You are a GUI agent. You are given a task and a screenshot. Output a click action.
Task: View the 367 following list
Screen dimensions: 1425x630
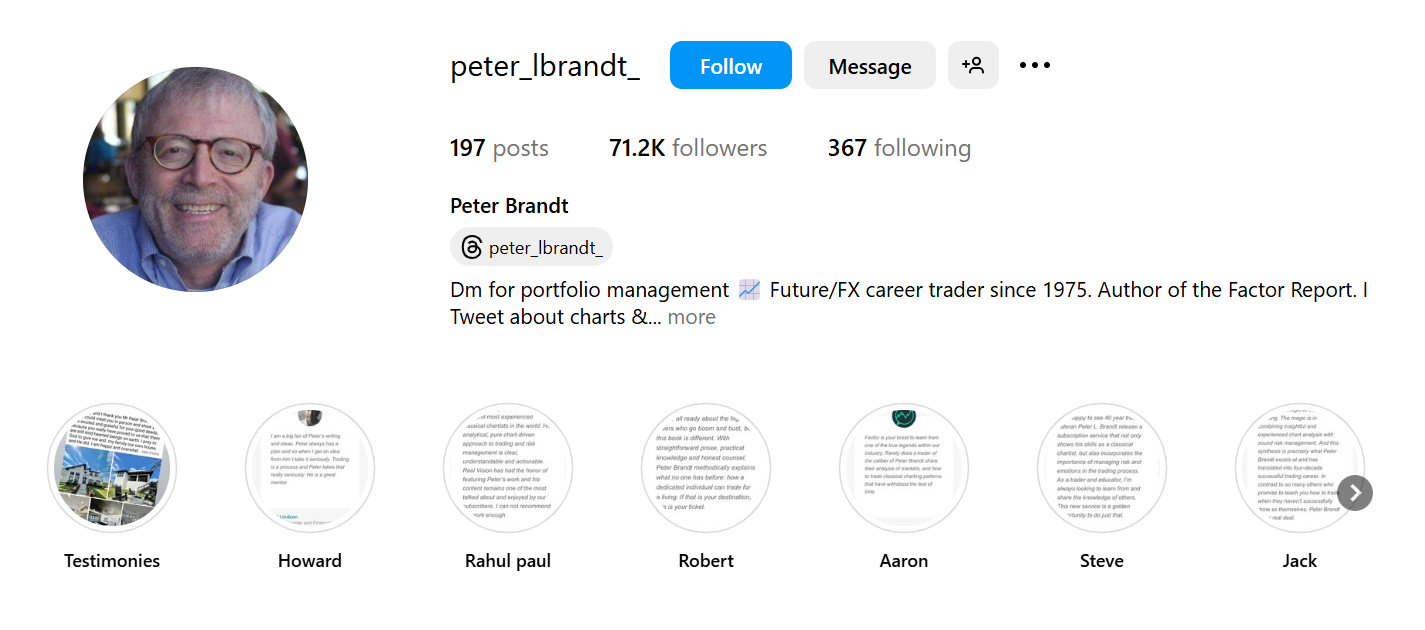pos(898,147)
